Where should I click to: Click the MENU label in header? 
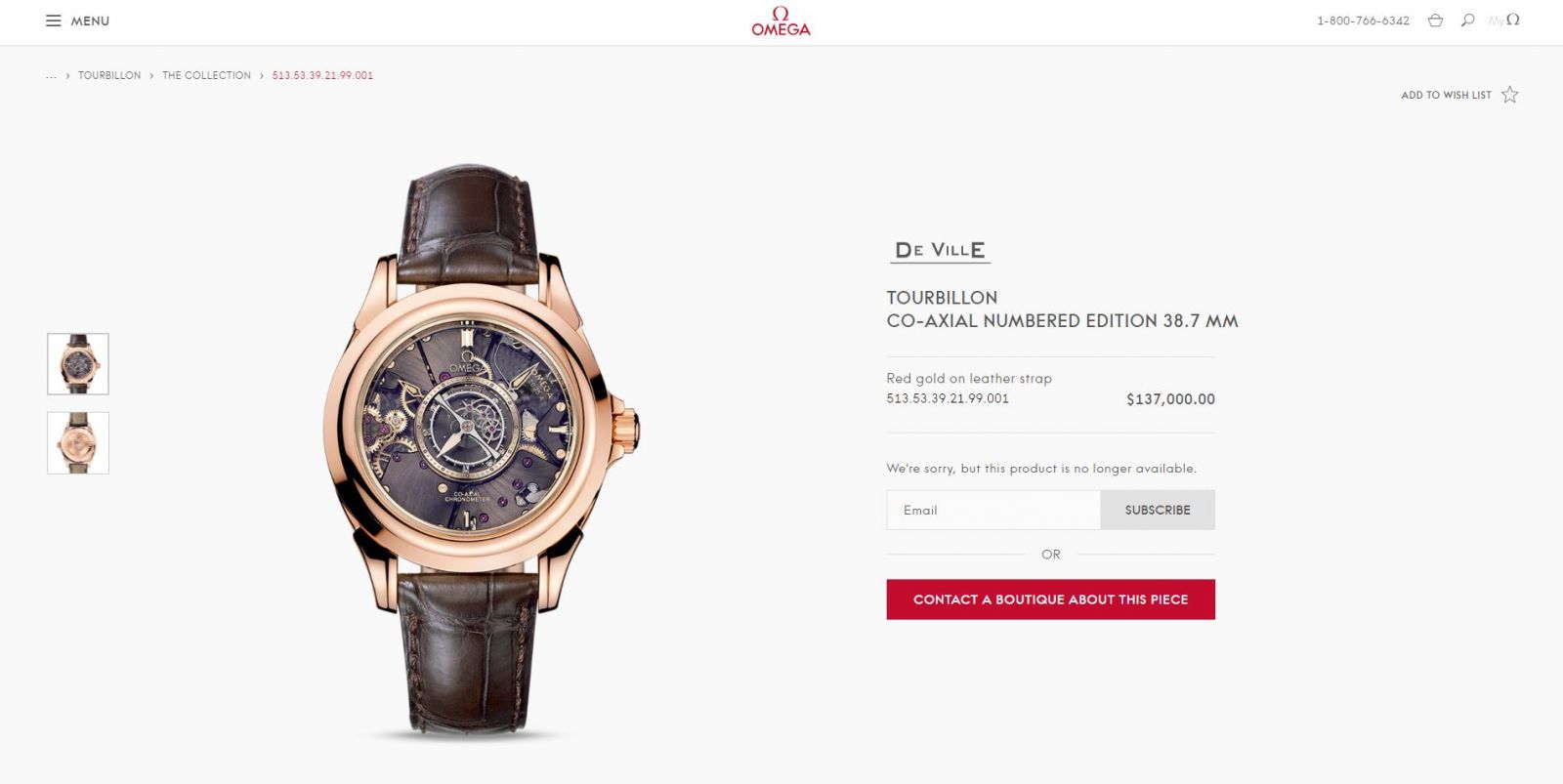point(90,21)
